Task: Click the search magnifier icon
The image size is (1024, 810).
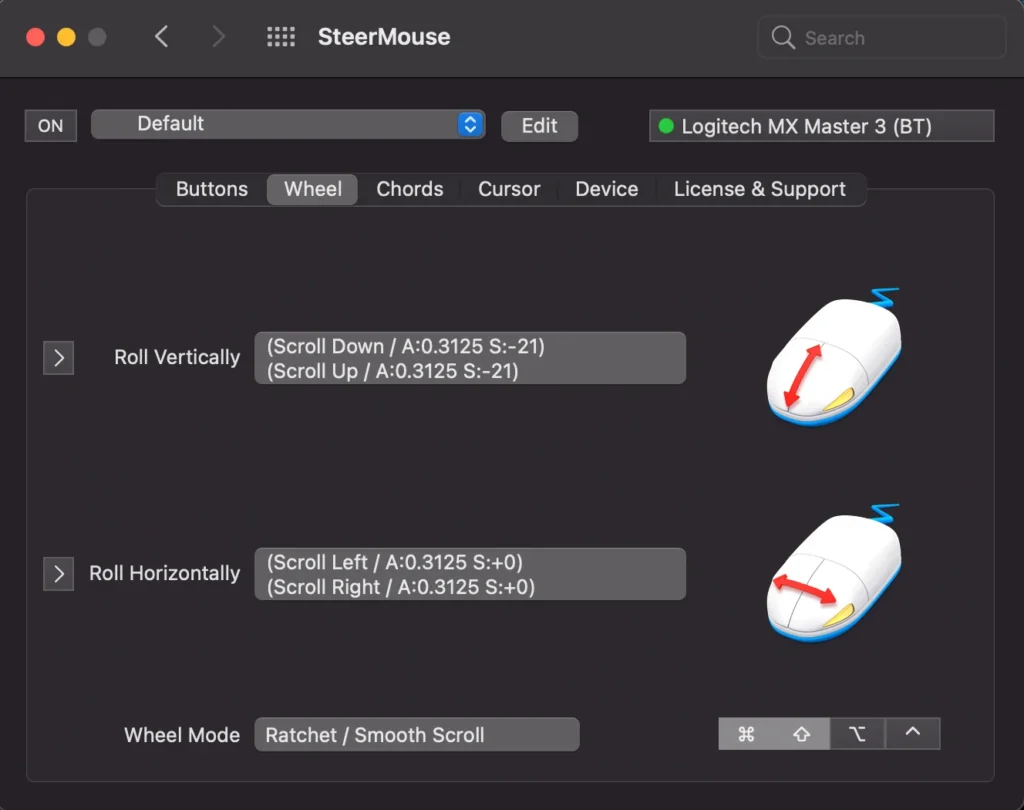Action: point(783,38)
